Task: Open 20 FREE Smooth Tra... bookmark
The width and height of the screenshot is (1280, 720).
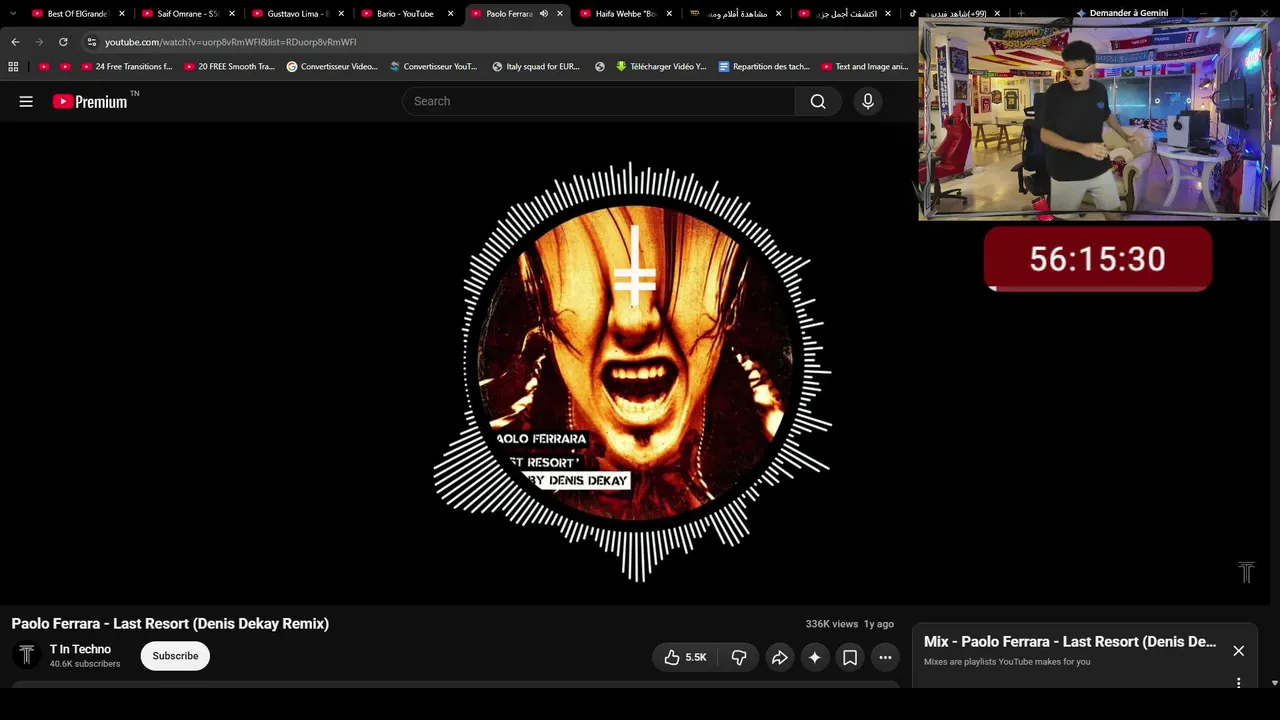Action: click(x=230, y=67)
